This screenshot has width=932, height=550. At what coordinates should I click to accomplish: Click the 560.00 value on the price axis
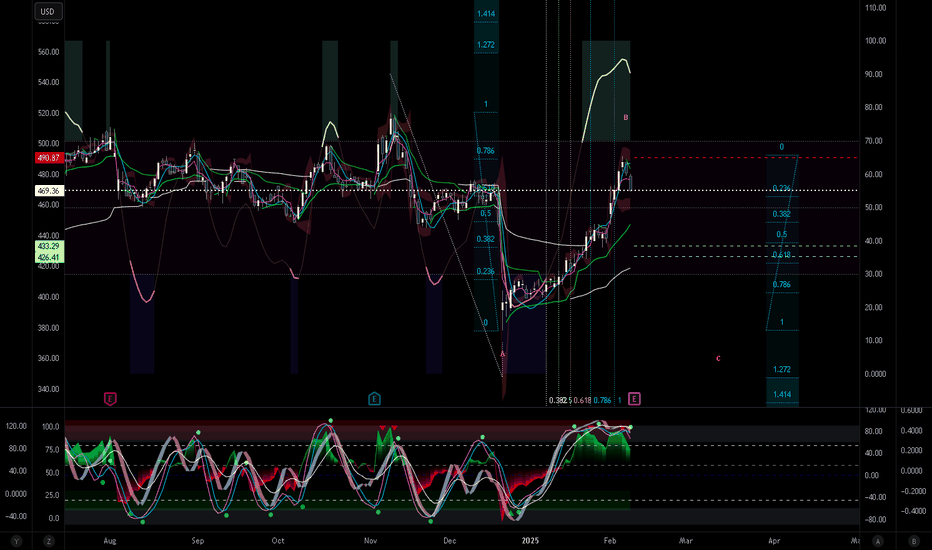coord(48,52)
